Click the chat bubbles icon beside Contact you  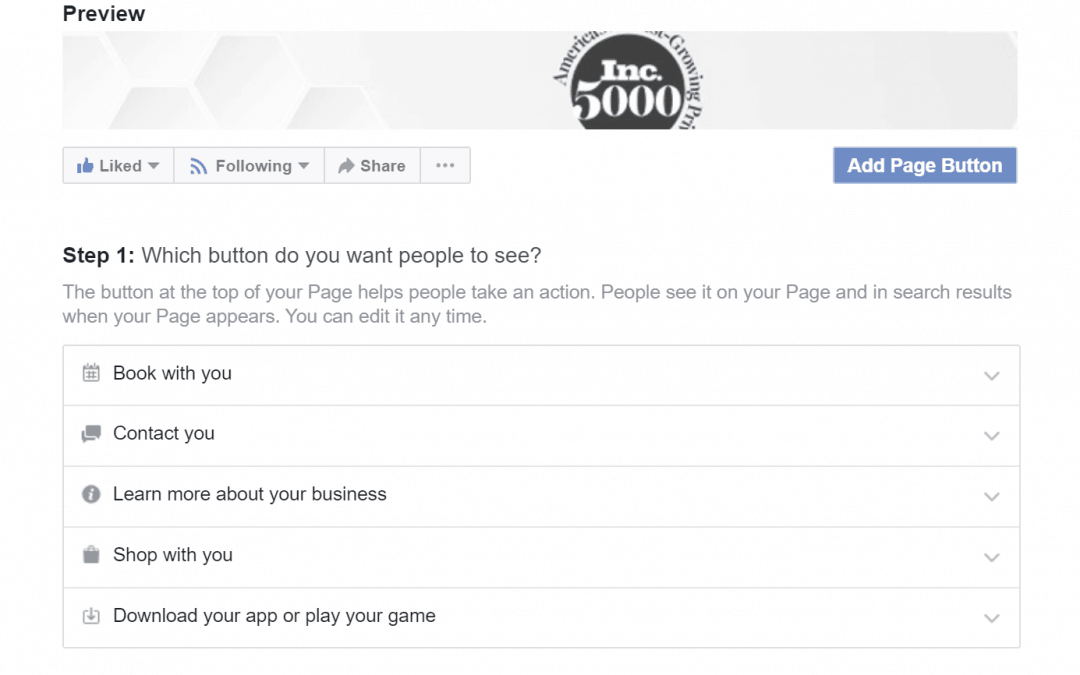click(x=91, y=434)
